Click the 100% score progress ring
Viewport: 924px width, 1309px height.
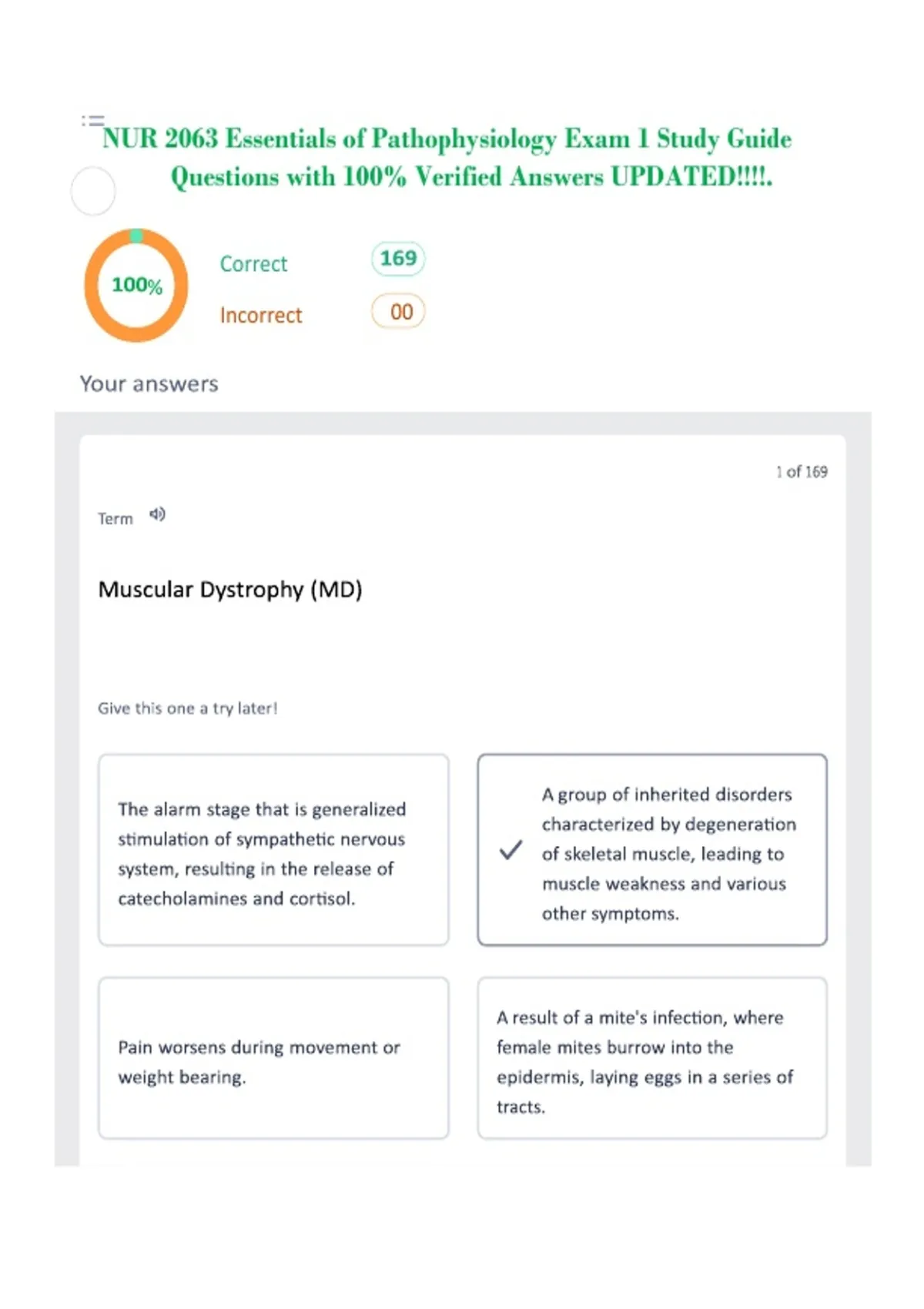click(x=136, y=285)
